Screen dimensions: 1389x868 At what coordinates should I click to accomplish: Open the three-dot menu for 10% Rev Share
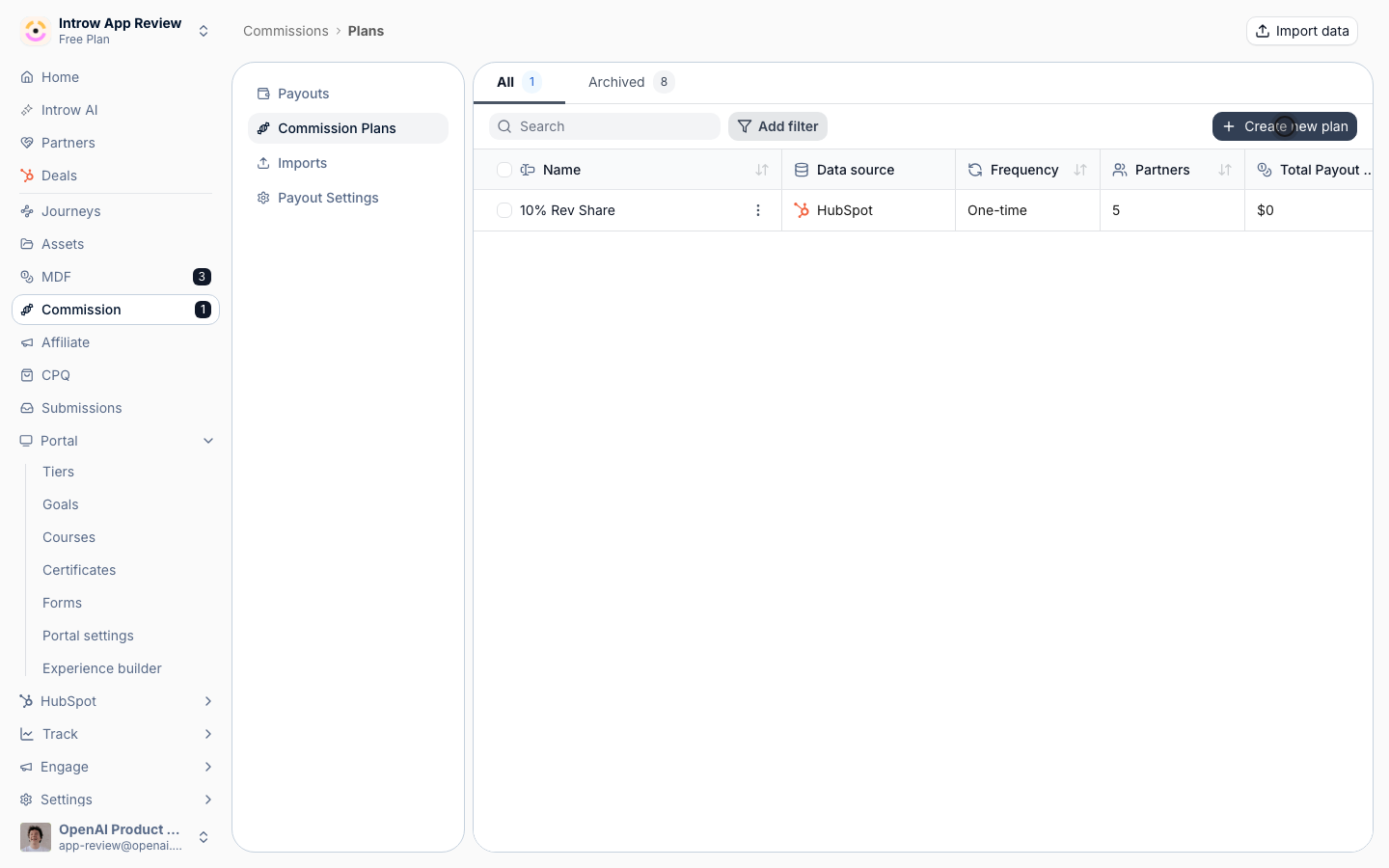pos(758,210)
